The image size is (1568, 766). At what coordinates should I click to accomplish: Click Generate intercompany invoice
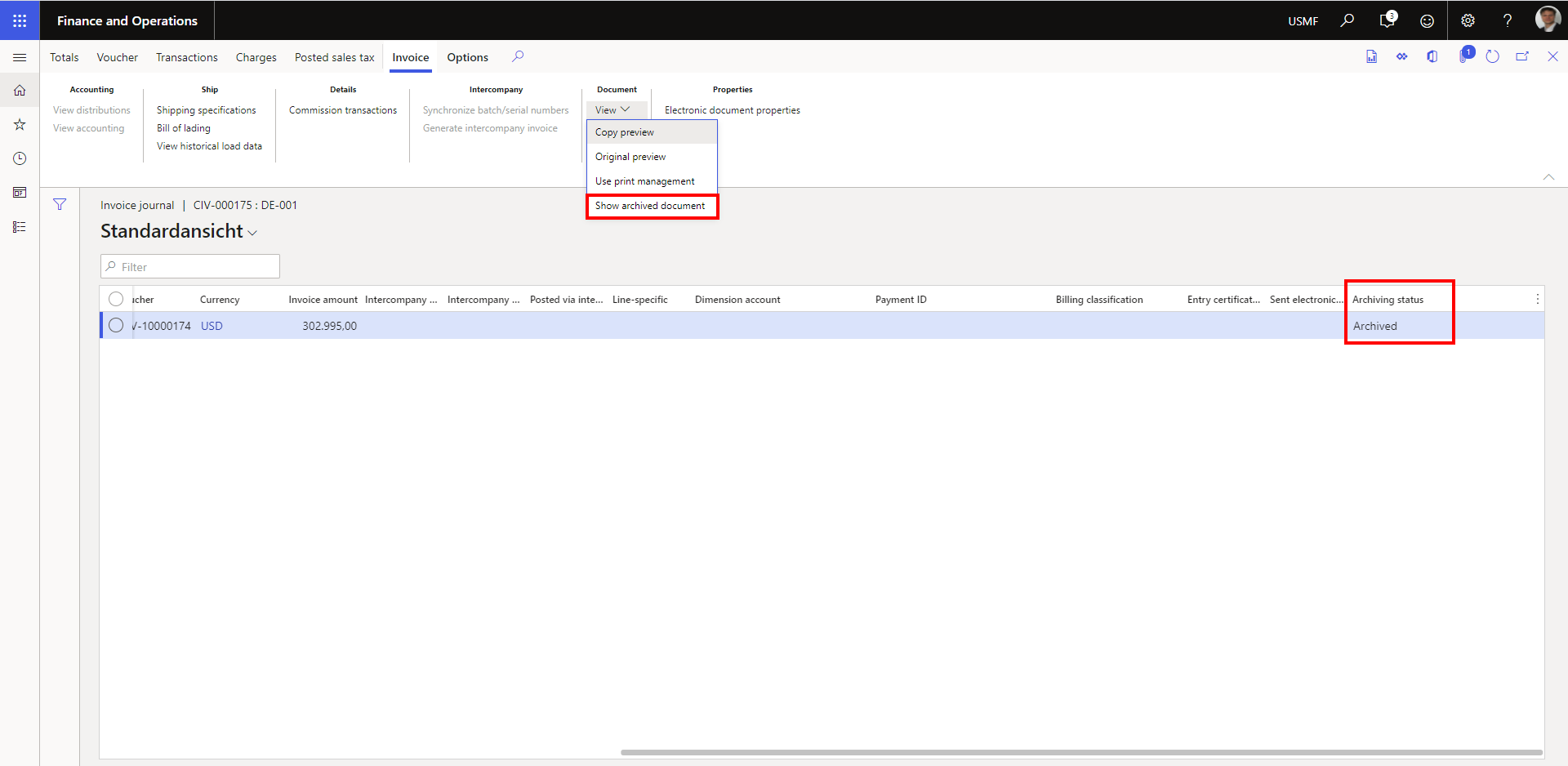(x=490, y=128)
